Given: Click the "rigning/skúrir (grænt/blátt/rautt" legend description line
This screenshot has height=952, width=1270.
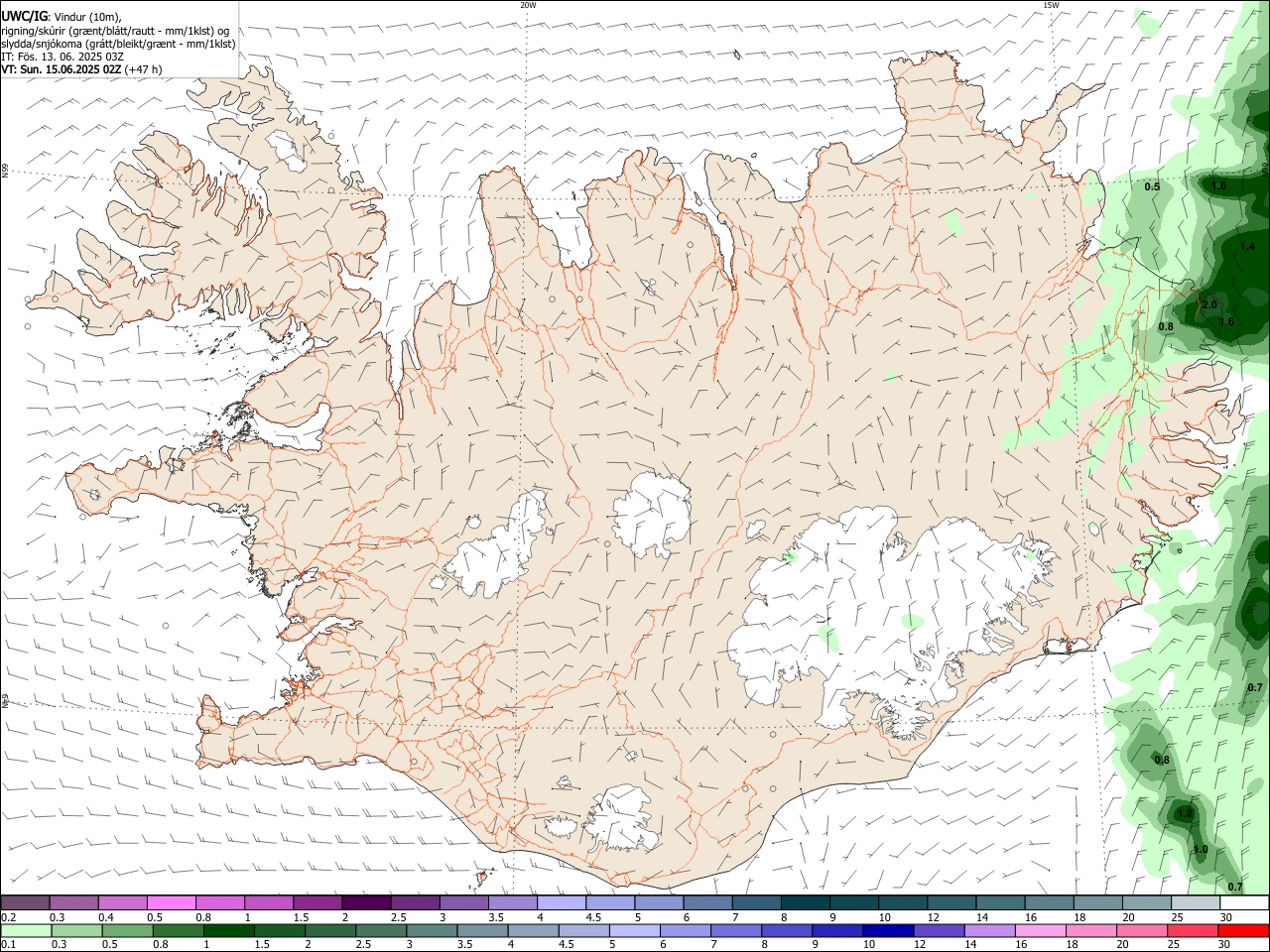Looking at the screenshot, I should pos(116,31).
